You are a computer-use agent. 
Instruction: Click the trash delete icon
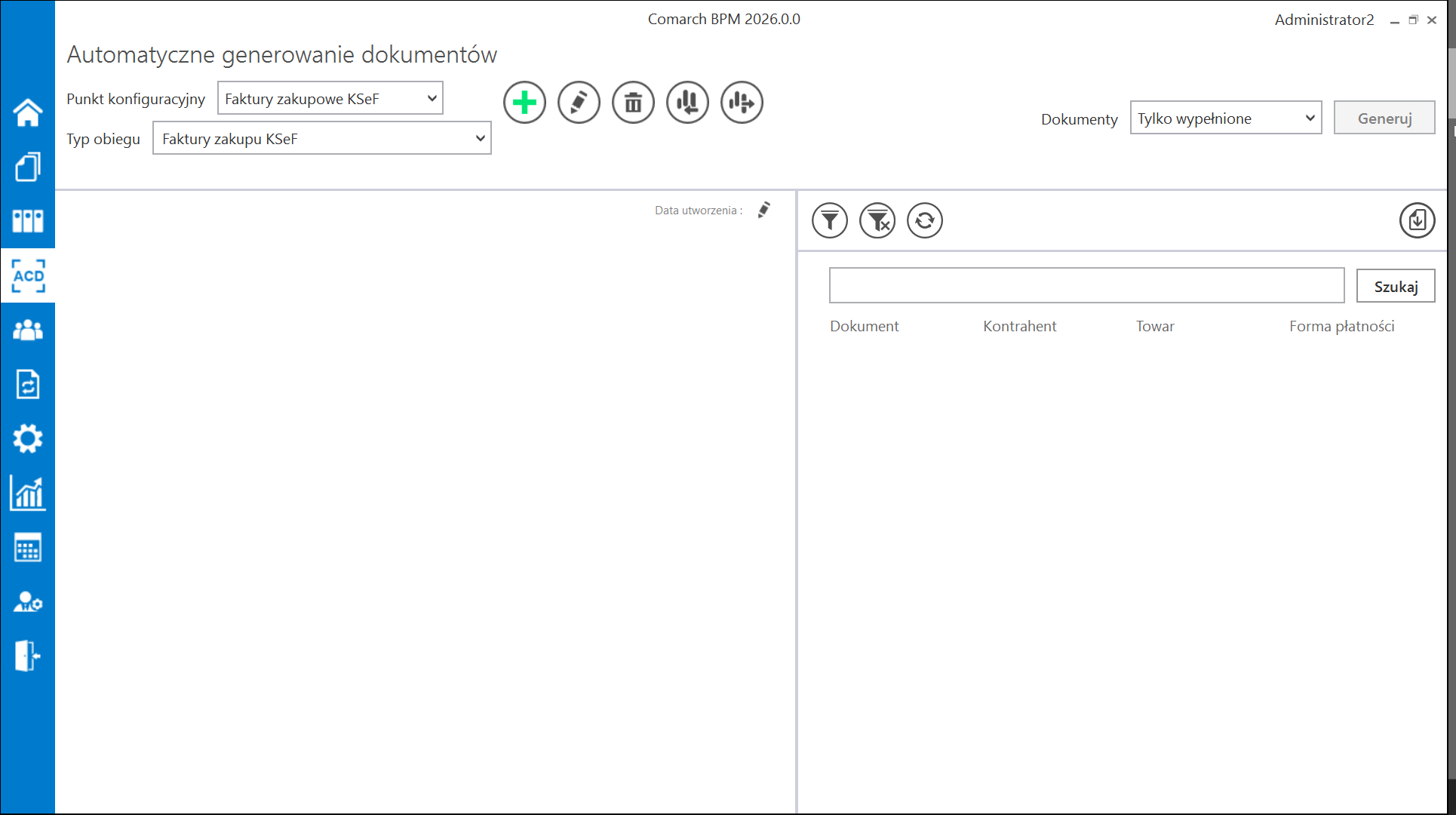pyautogui.click(x=633, y=103)
